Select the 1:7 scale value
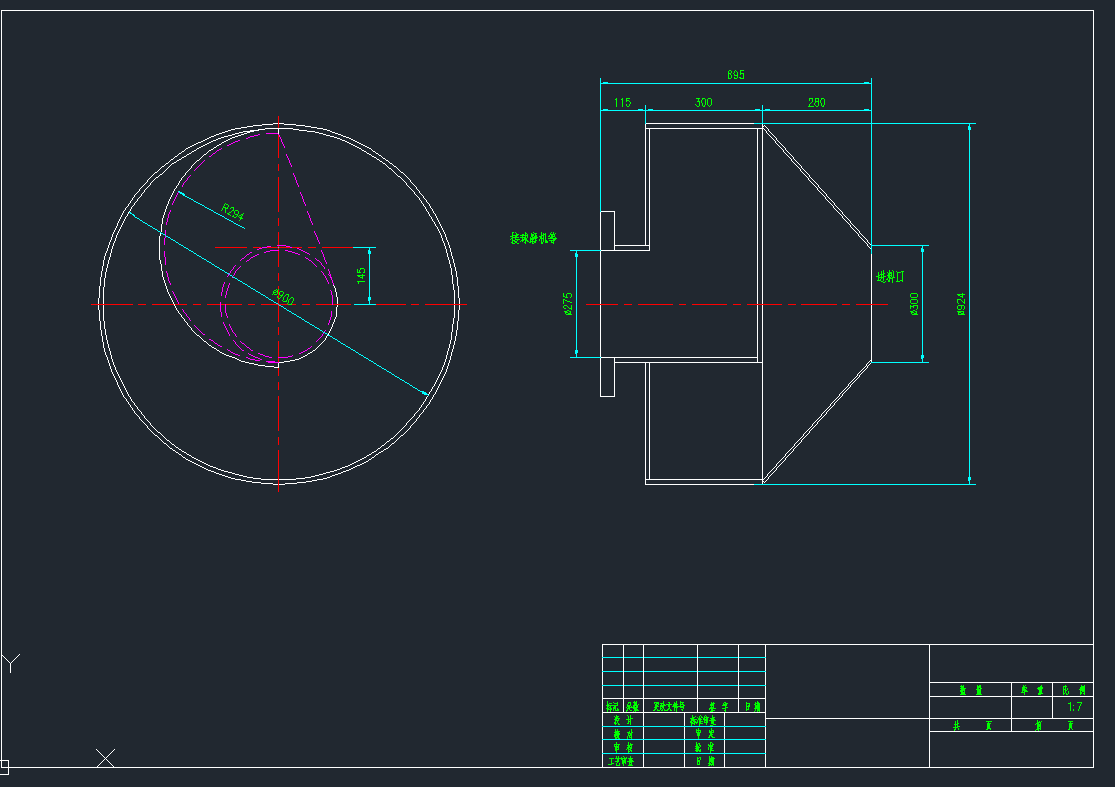Screen dimensions: 1115x787 pos(1075,707)
